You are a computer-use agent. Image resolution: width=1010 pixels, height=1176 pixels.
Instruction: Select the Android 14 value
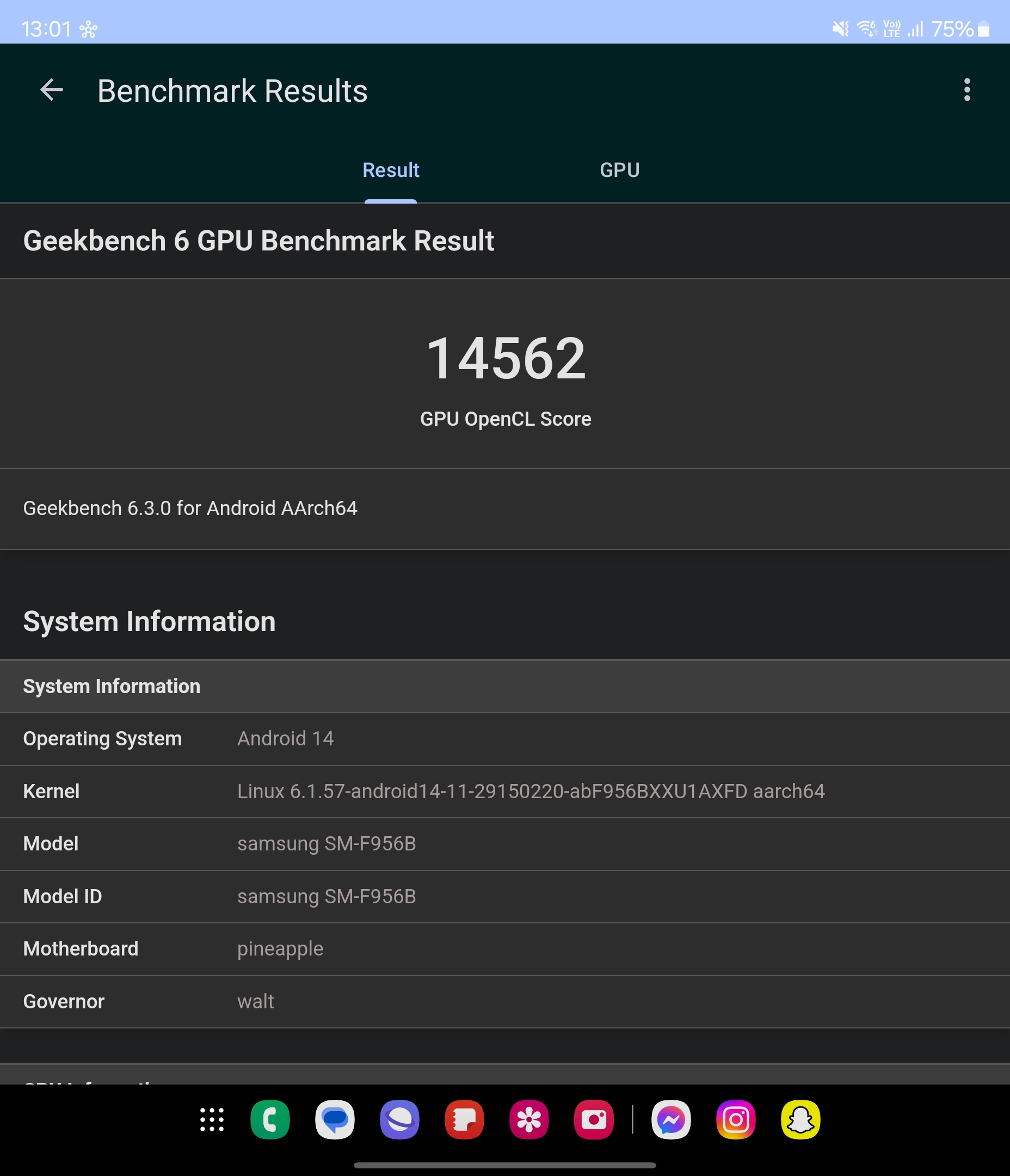coord(285,738)
